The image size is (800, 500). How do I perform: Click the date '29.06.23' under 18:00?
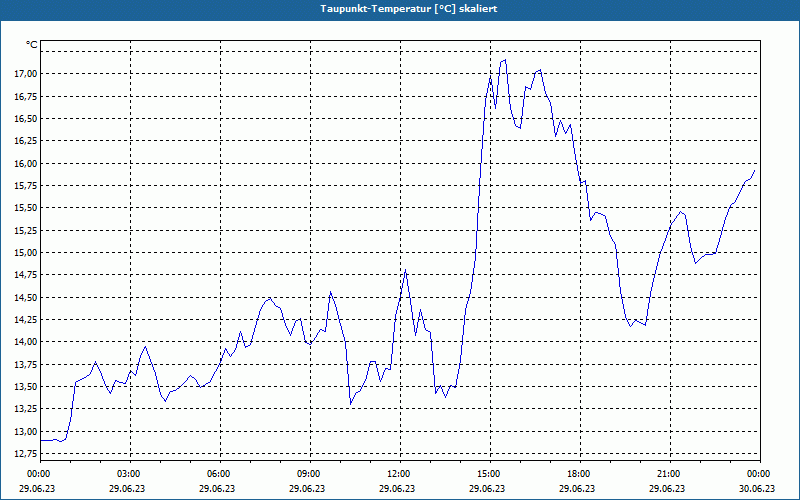[577, 488]
